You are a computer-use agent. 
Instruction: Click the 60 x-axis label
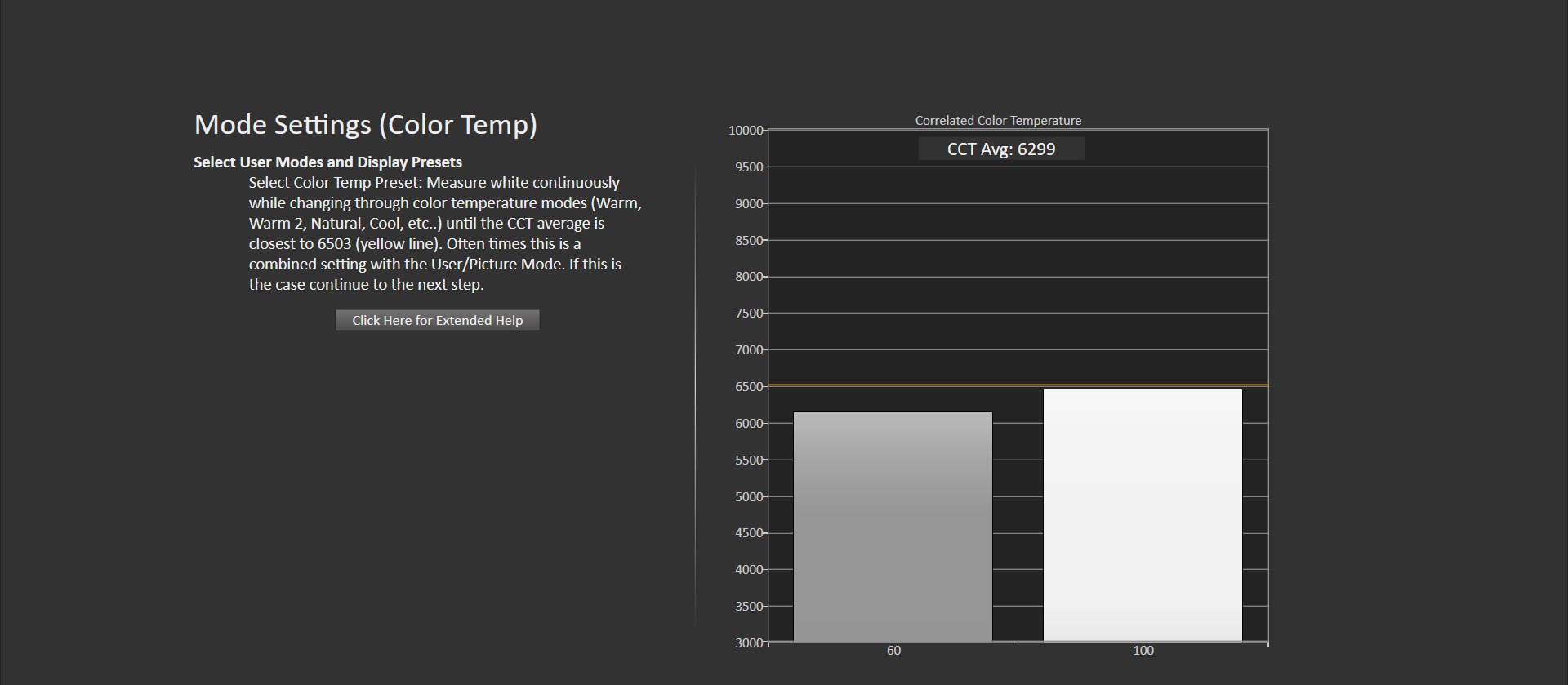pos(893,651)
